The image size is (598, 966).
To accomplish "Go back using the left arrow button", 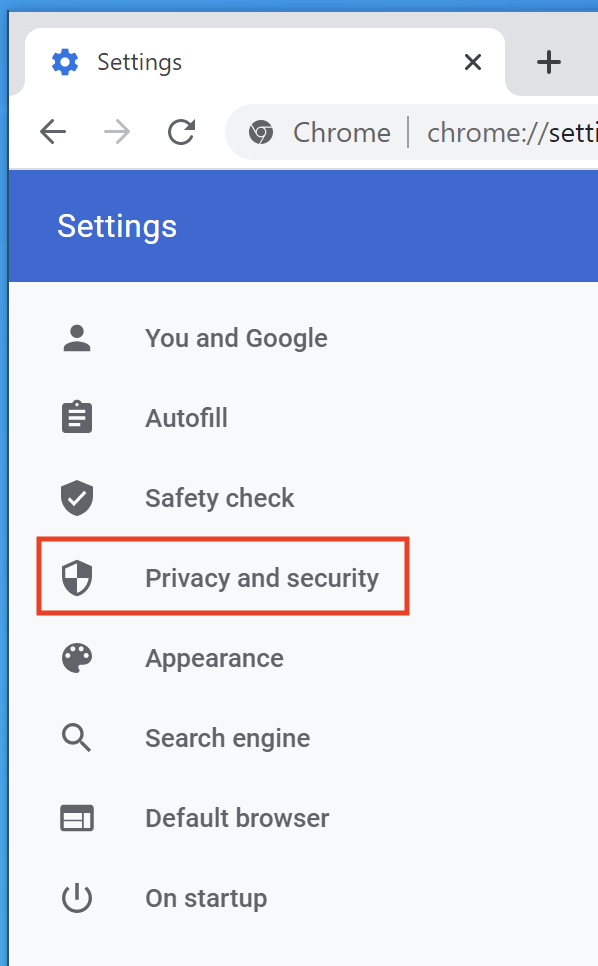I will click(x=53, y=132).
